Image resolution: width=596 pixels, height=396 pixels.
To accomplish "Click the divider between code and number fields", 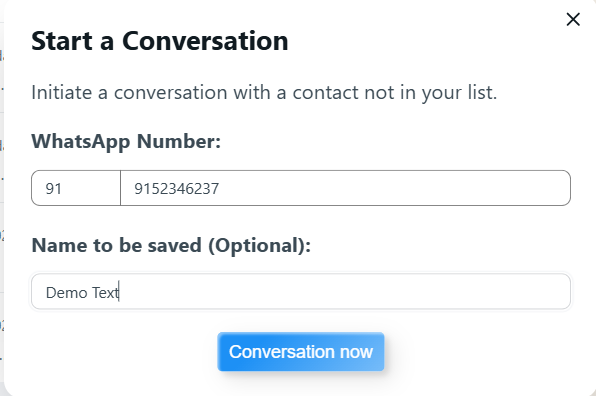I will coord(120,188).
